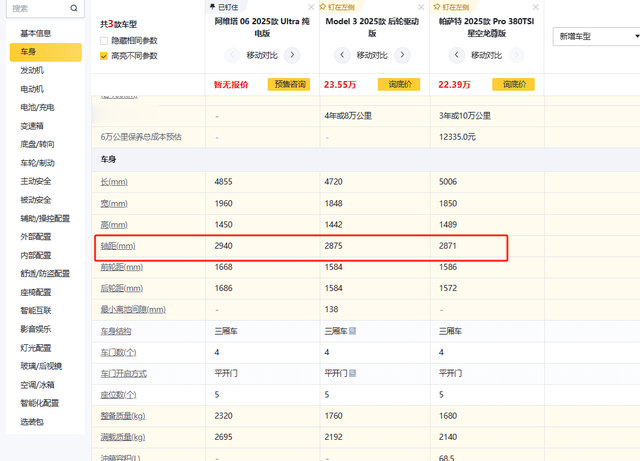This screenshot has width=640, height=461.
Task: Close the 阿维塔 06 column
Action: coord(311,7)
